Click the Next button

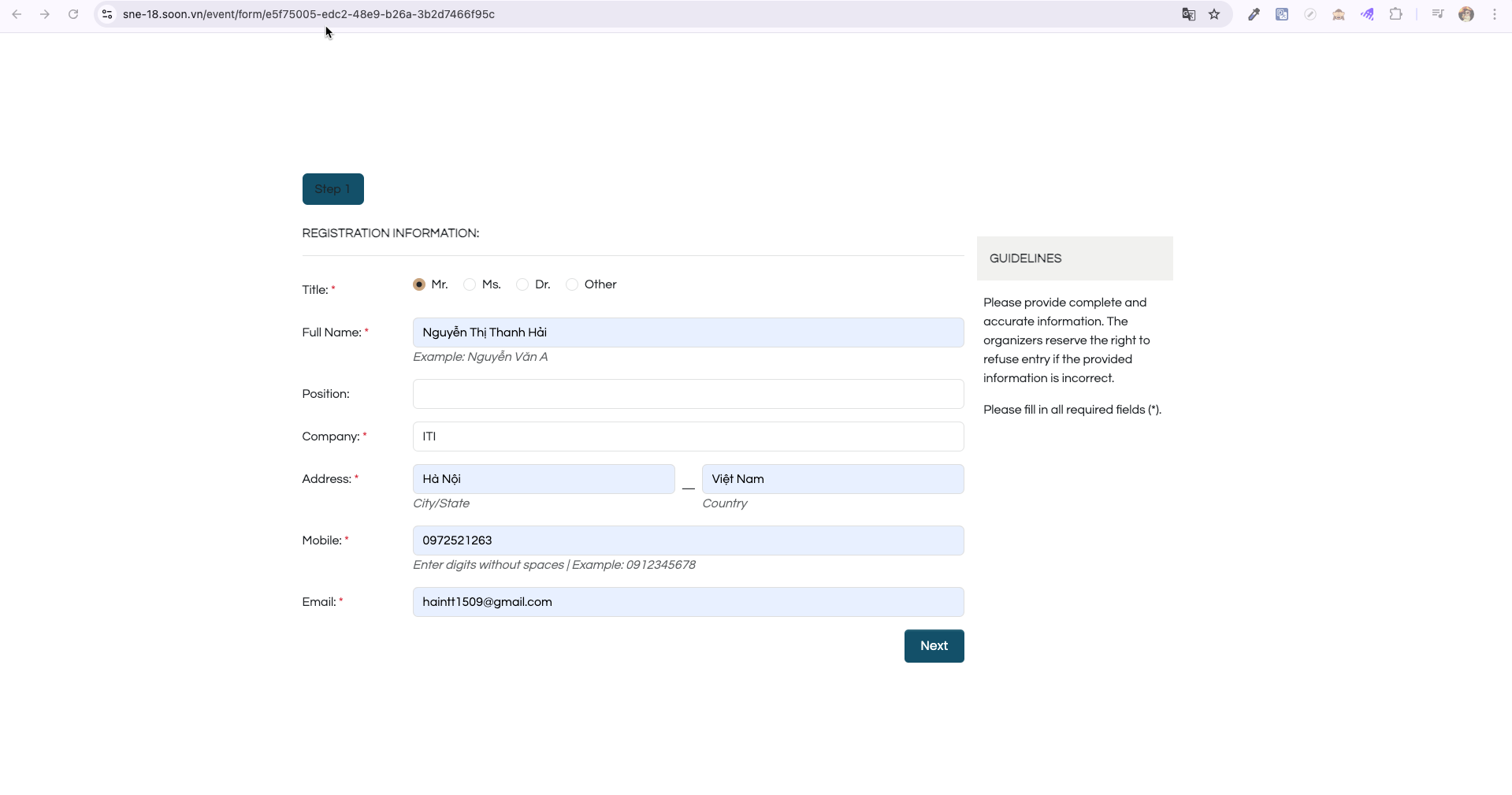934,646
